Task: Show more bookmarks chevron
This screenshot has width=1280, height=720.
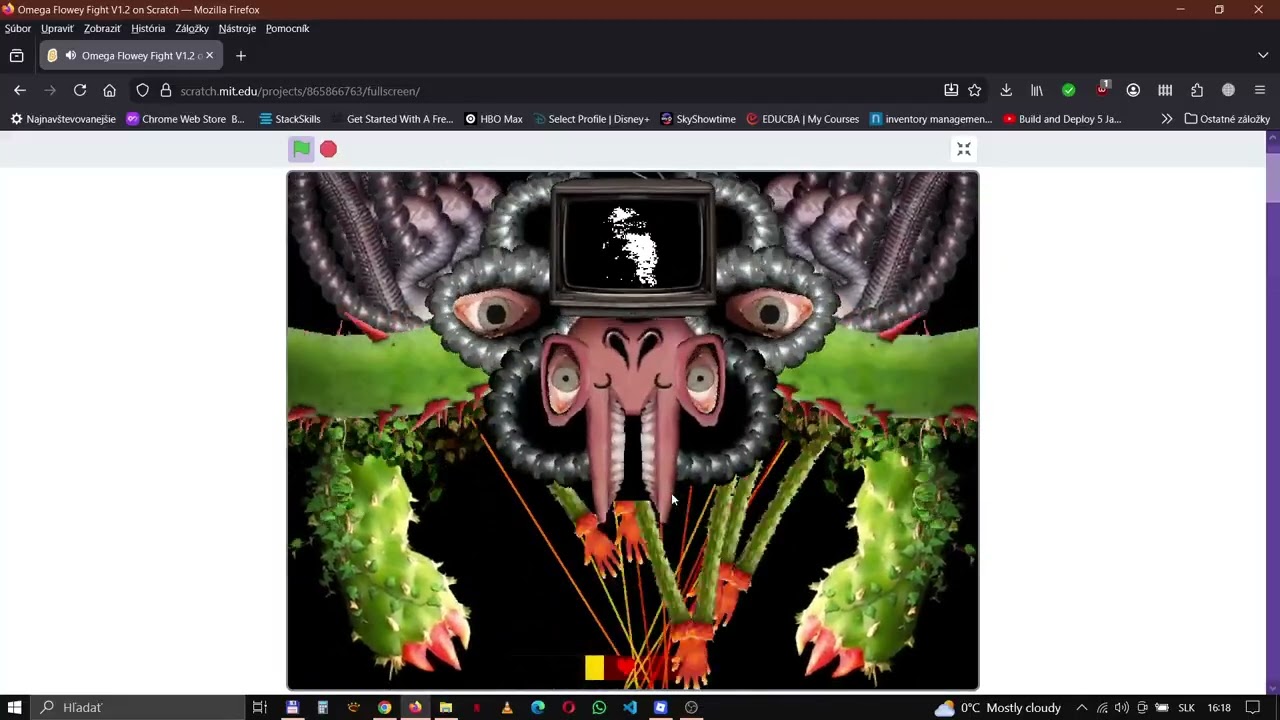Action: point(1166,119)
